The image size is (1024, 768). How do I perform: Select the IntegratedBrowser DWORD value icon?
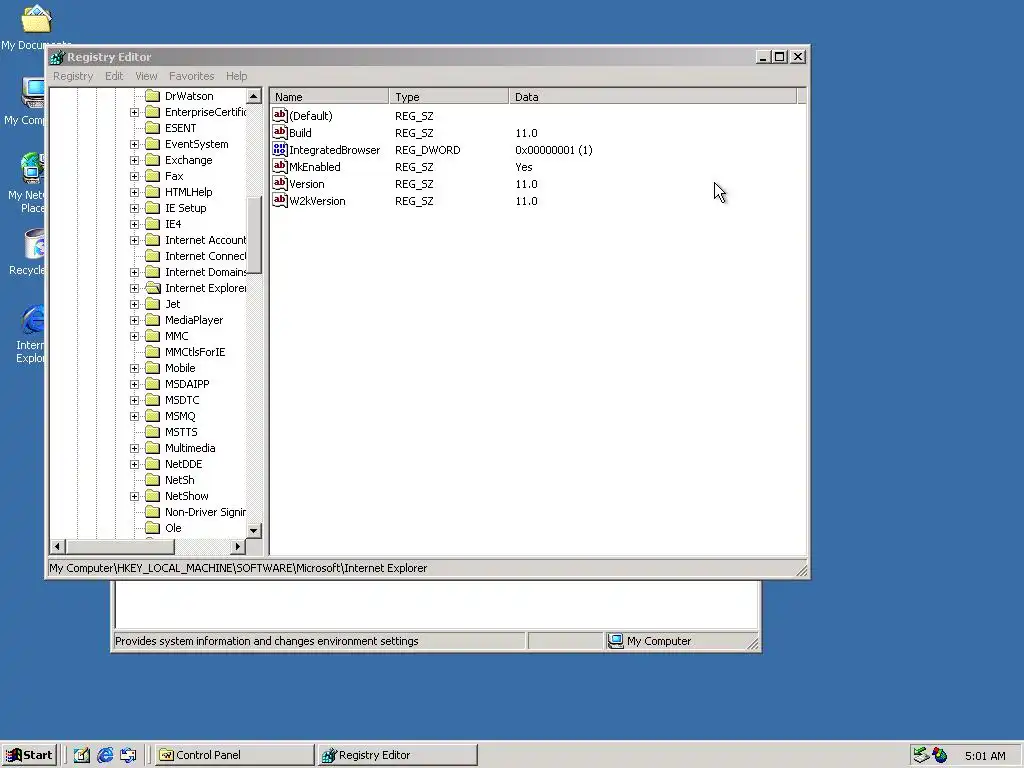pyautogui.click(x=280, y=150)
